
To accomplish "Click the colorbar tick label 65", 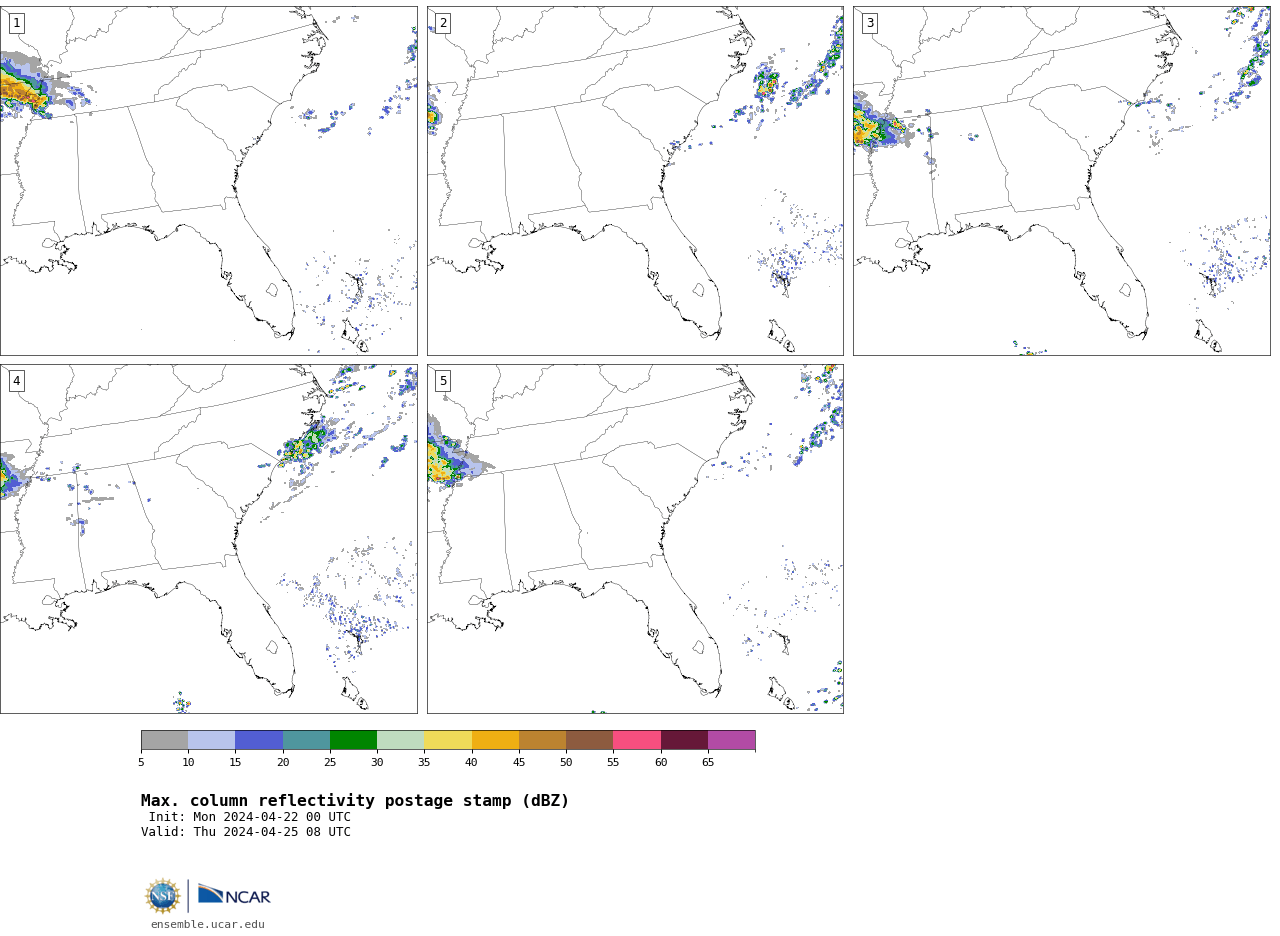I will coord(708,763).
